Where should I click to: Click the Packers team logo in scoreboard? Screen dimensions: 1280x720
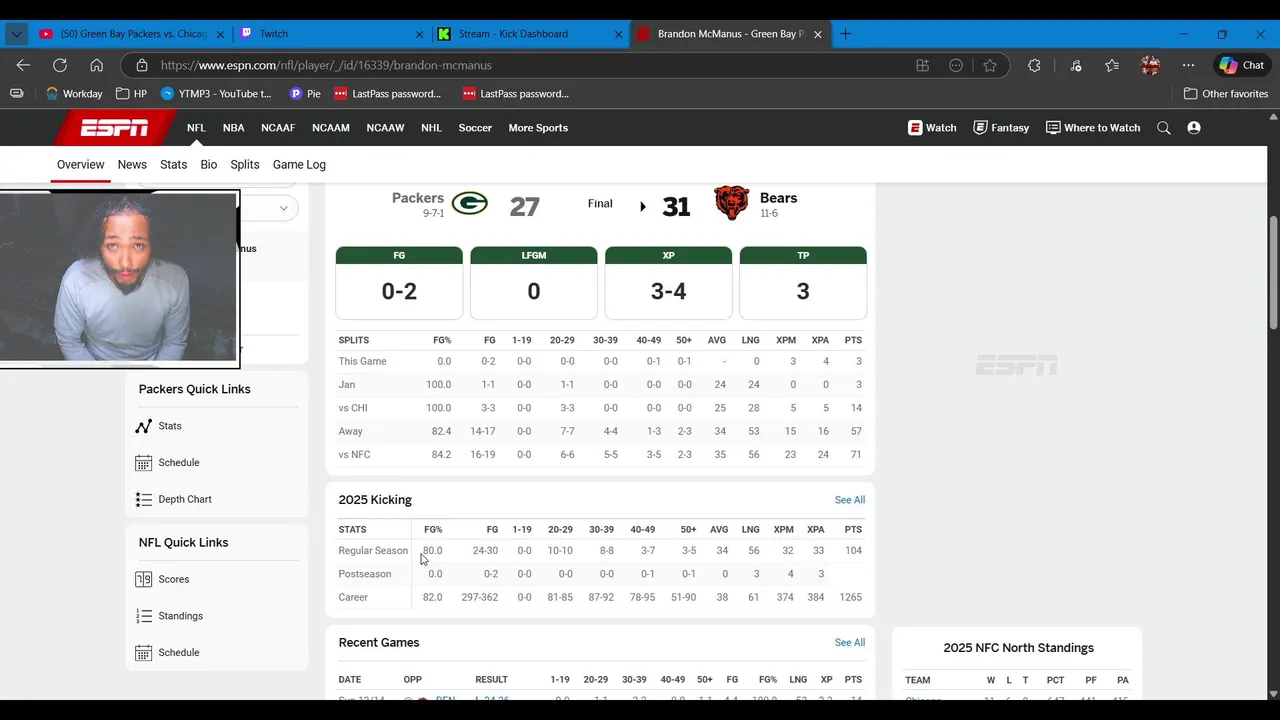470,204
